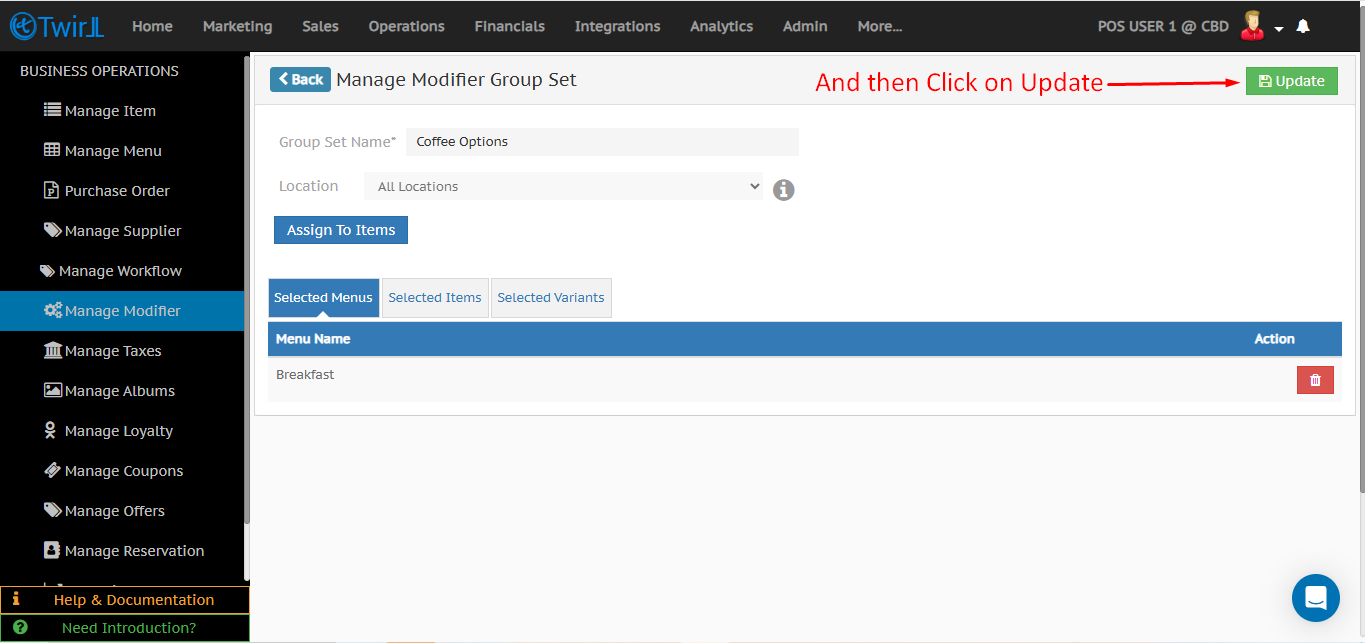Switch to the Selected Items tab

tap(435, 298)
